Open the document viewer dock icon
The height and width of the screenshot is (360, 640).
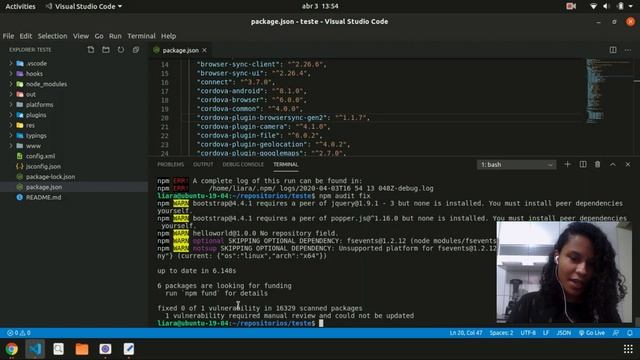(58, 349)
